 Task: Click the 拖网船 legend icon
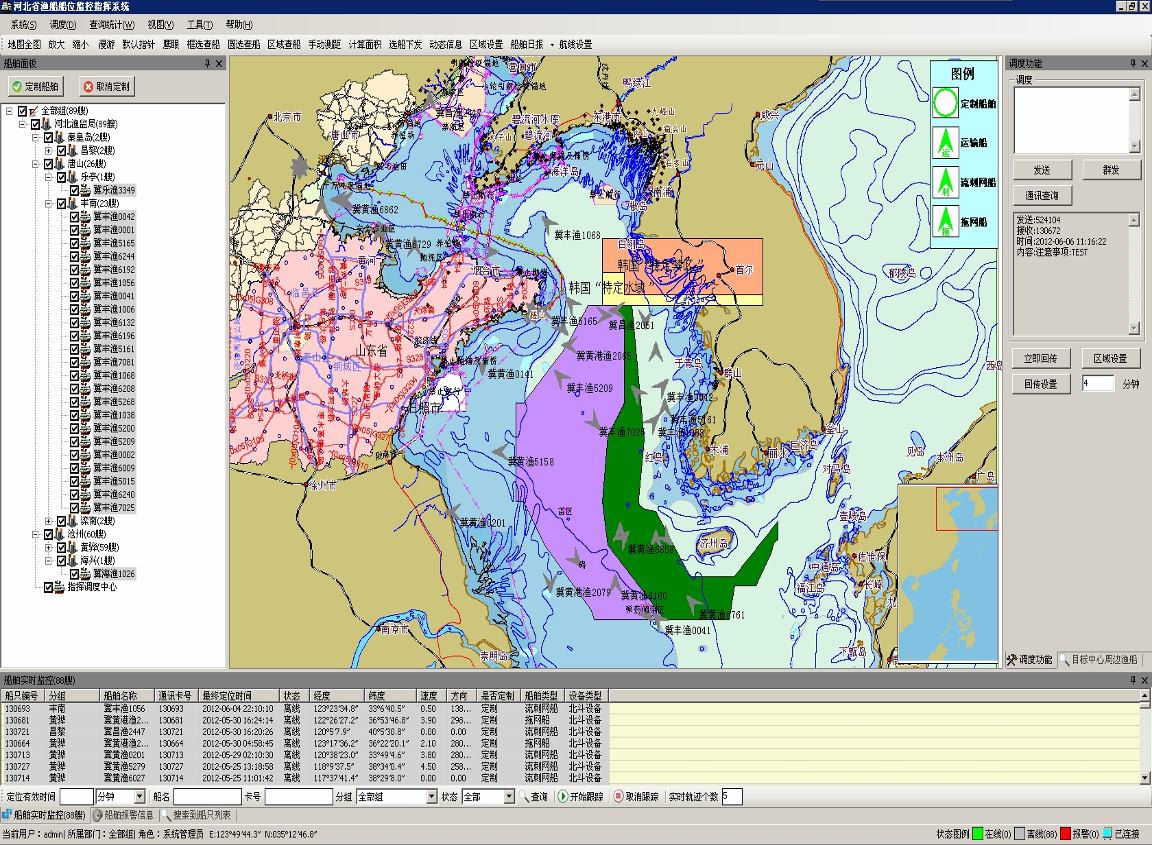(x=945, y=221)
